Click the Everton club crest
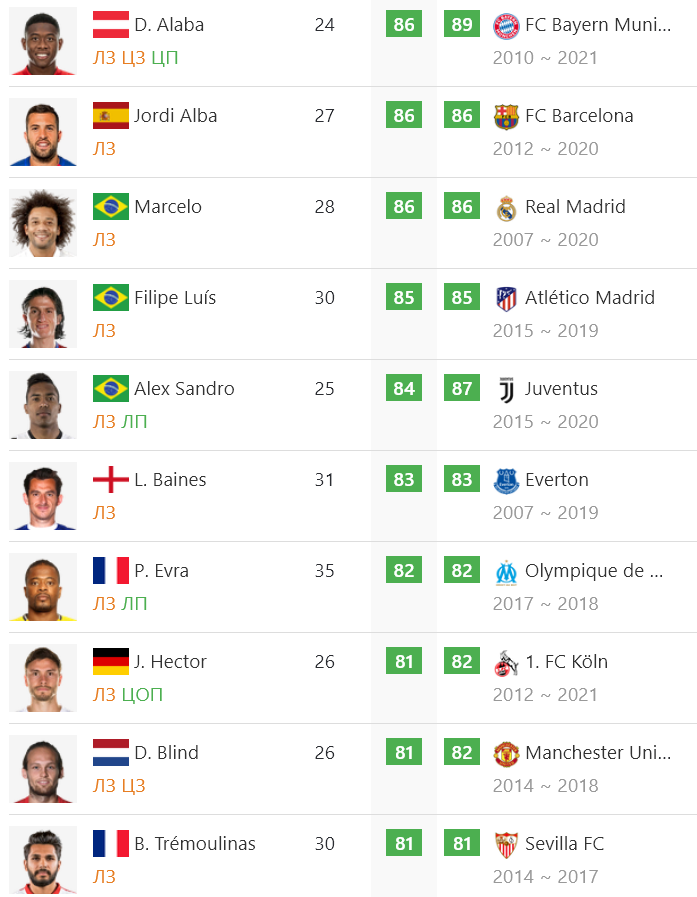 (506, 481)
